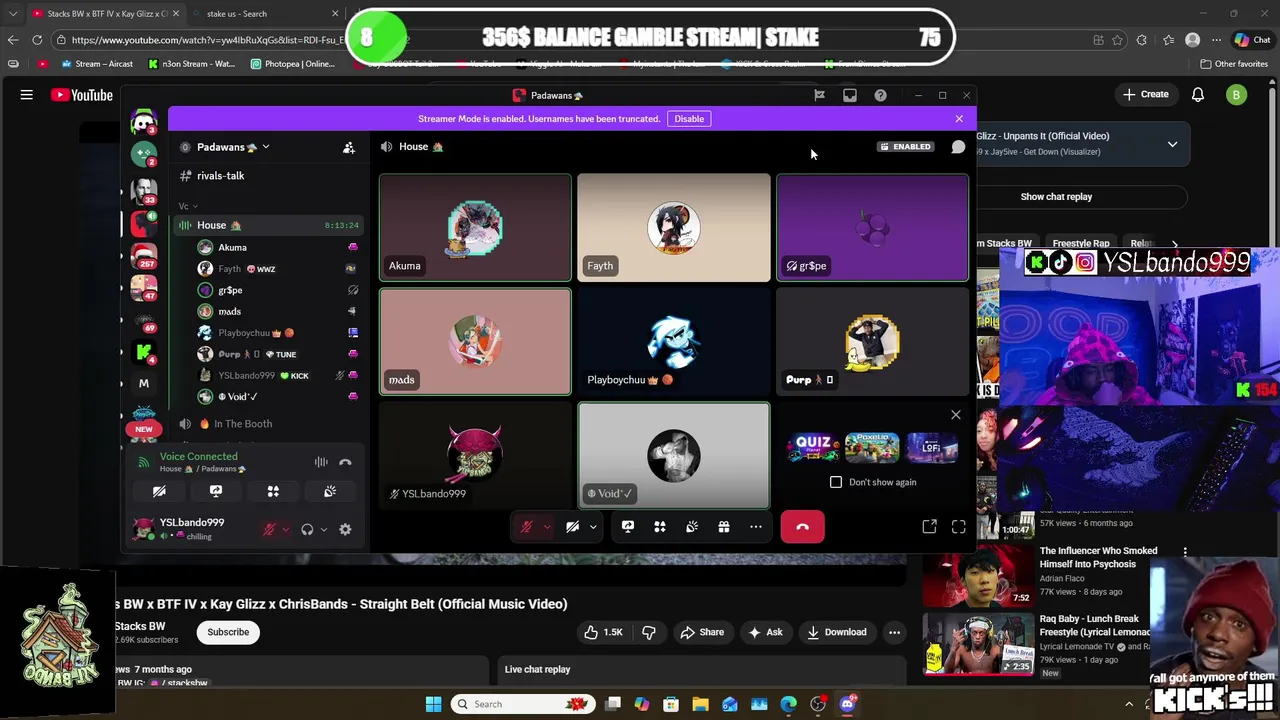
Task: Launch activities from the call control bar
Action: pos(660,527)
